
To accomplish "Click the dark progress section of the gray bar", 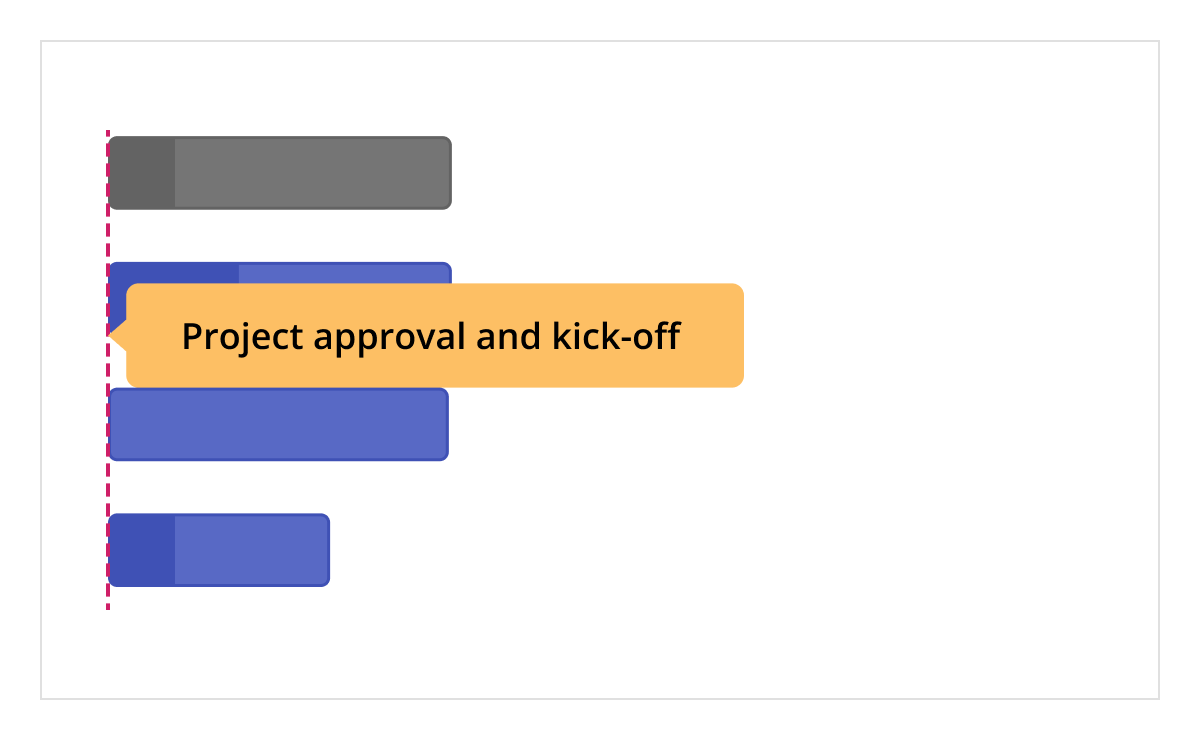I will tap(142, 173).
